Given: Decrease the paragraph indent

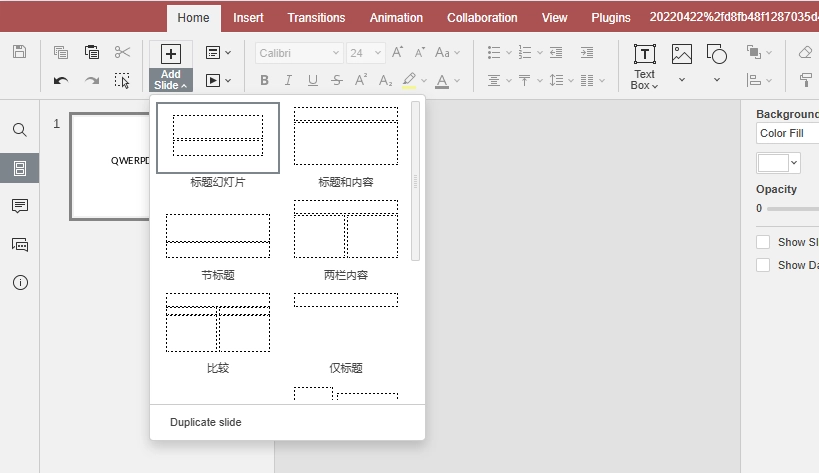Looking at the screenshot, I should (x=556, y=52).
